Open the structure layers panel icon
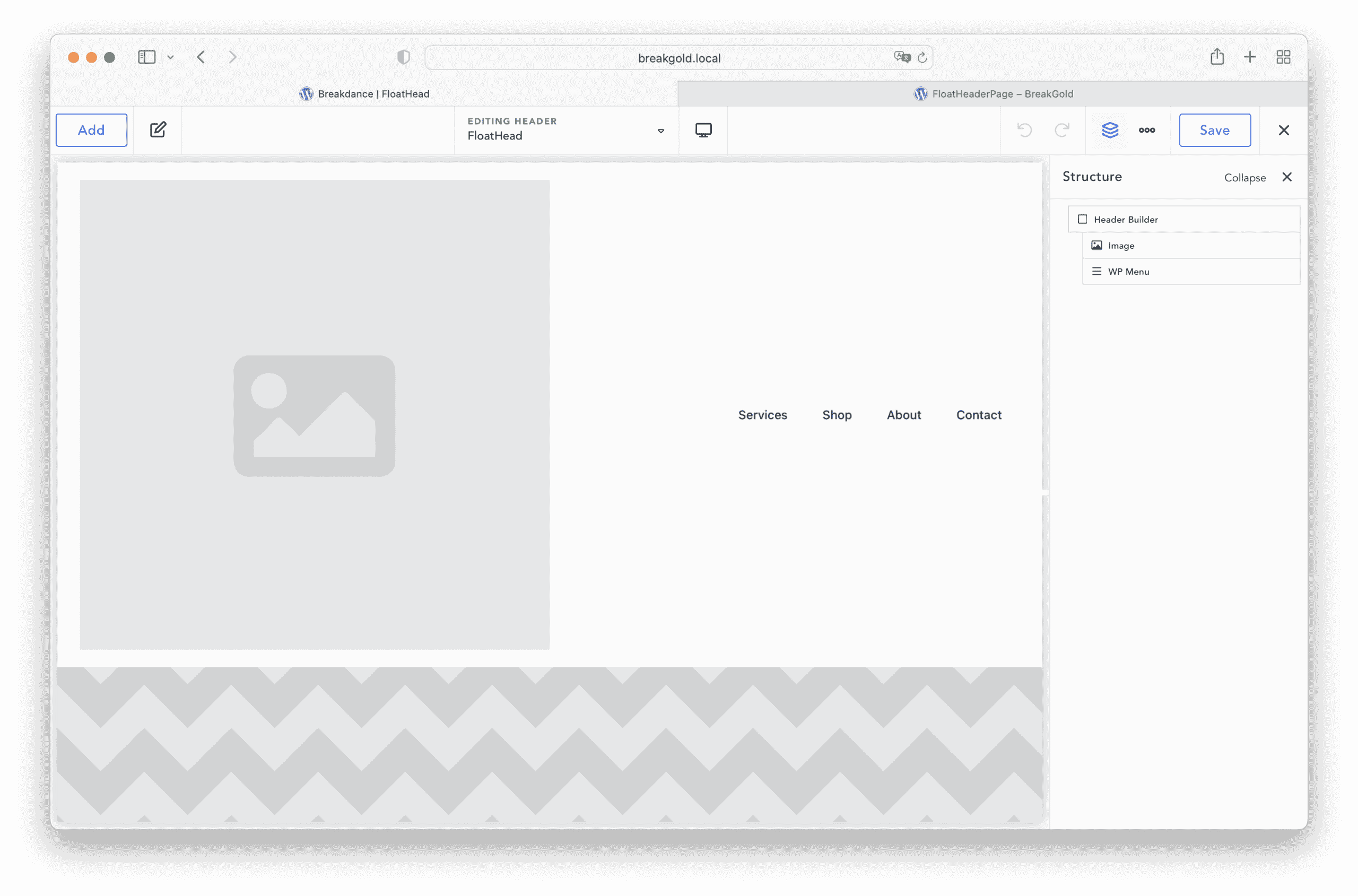This screenshot has width=1358, height=896. (x=1110, y=131)
